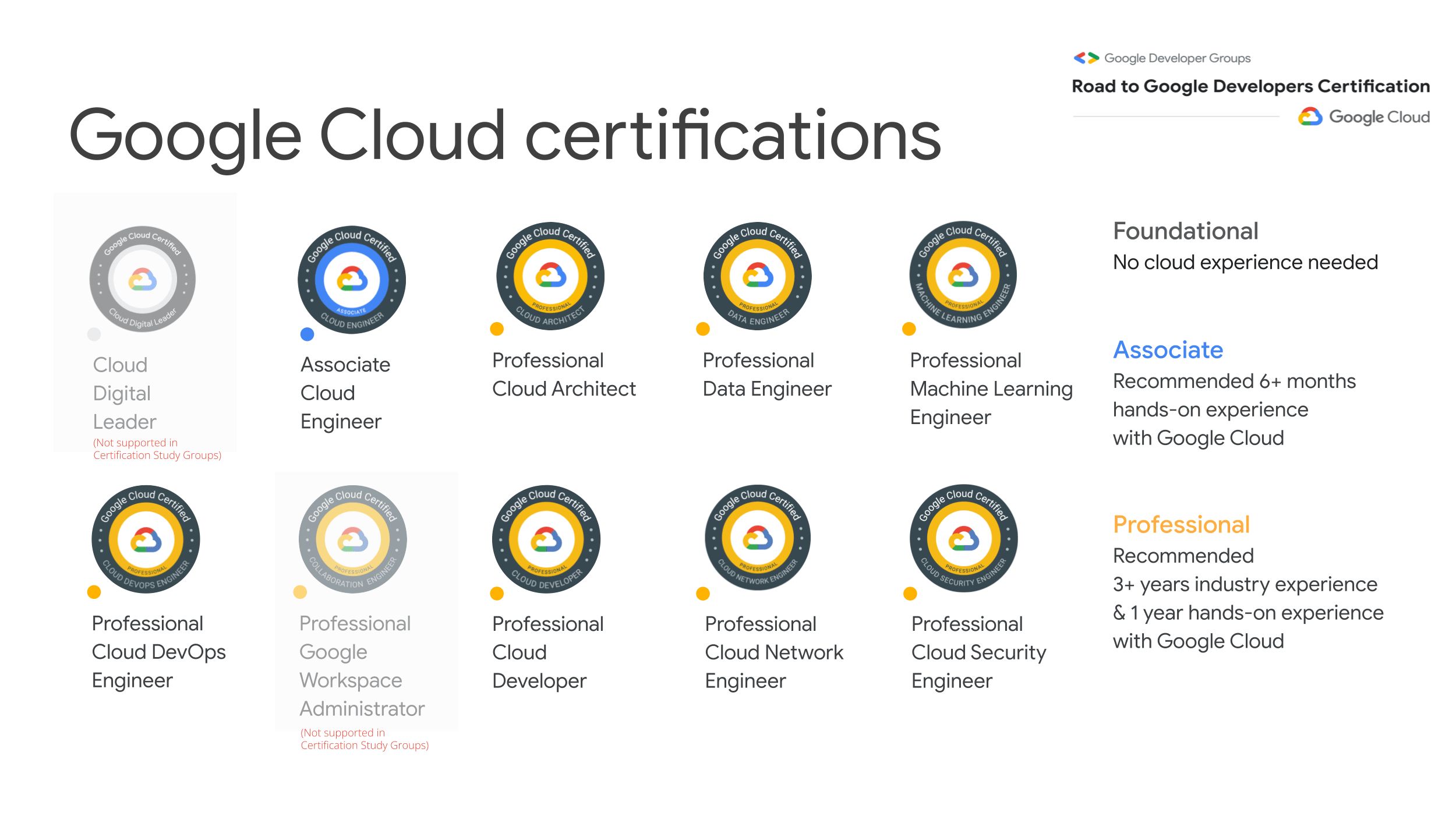Click the 'Professional Data Engineer' label
The height and width of the screenshot is (819, 1456).
[767, 375]
